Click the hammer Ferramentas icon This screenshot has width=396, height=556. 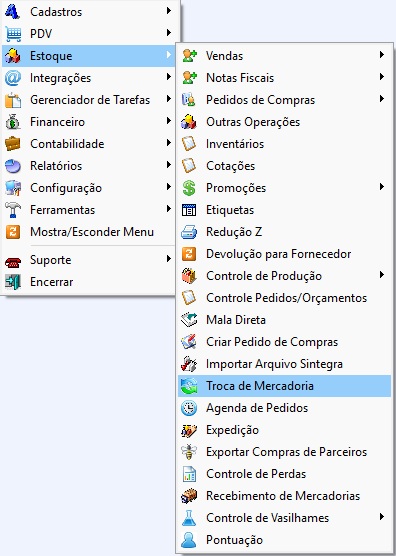click(x=13, y=210)
